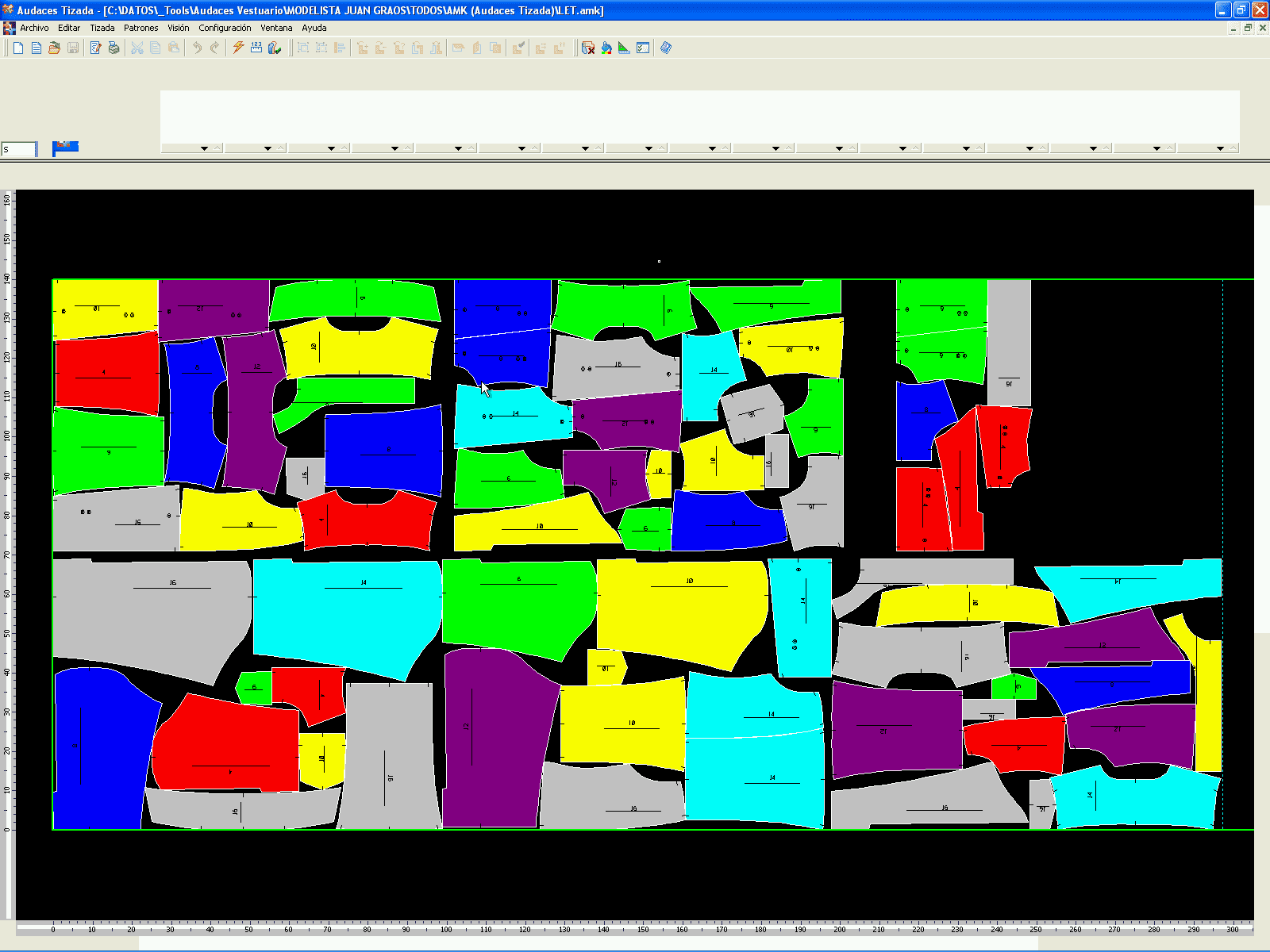The height and width of the screenshot is (952, 1270).
Task: Click the paint bucket color icon
Action: tap(606, 48)
